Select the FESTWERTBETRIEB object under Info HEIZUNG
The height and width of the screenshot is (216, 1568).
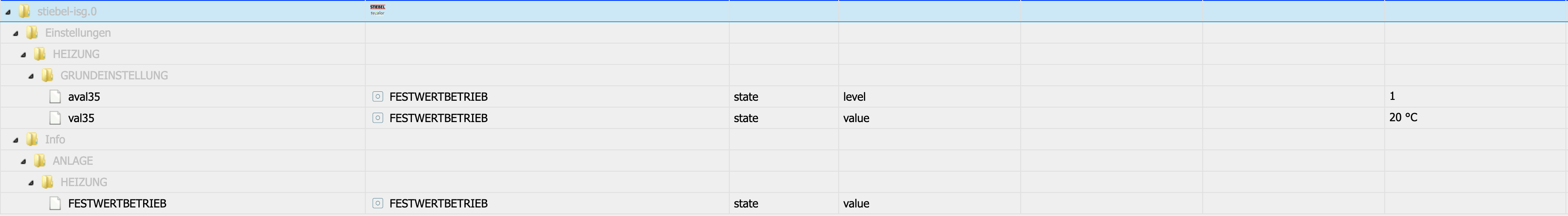(117, 203)
